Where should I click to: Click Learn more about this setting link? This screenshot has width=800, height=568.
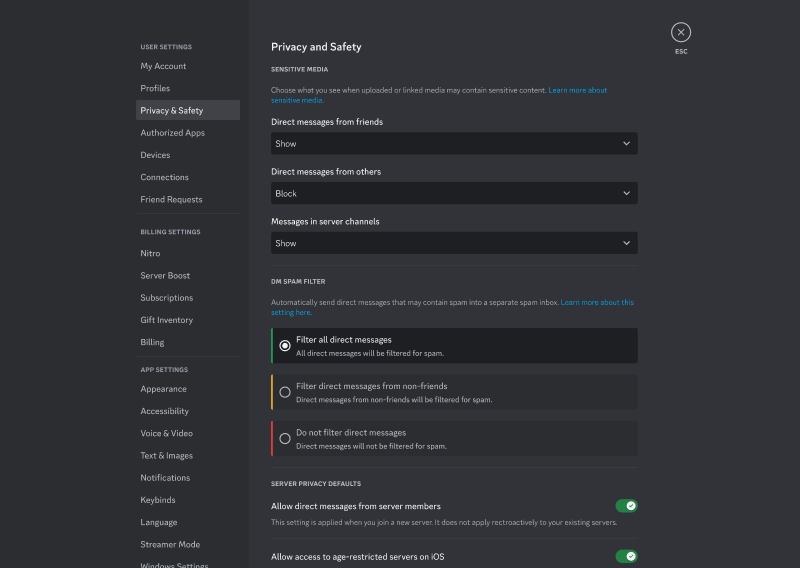point(596,302)
